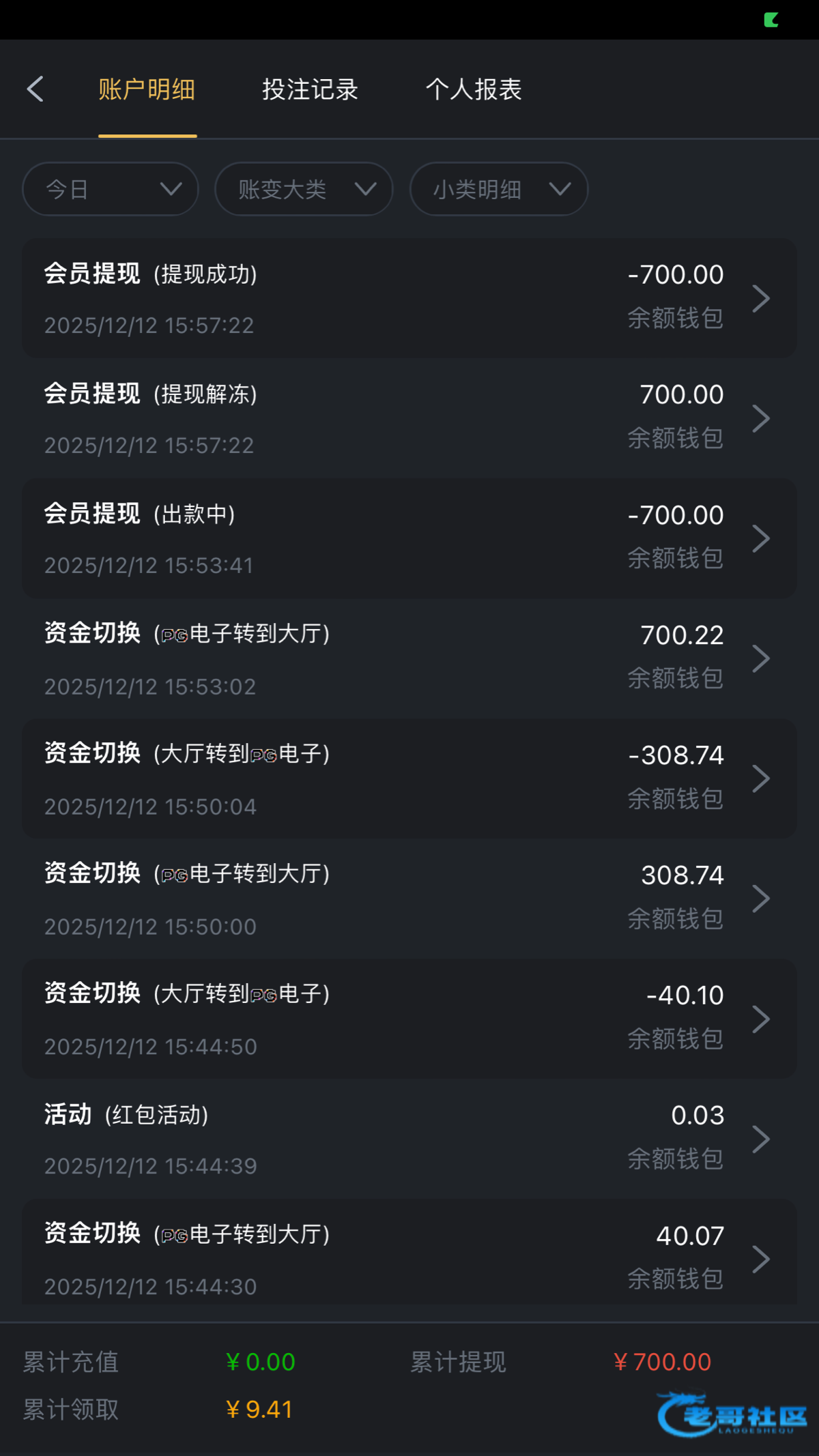Screen dimensions: 819x1456
Task: Tap chevron beside the 700.22 transfer
Action: 760,658
